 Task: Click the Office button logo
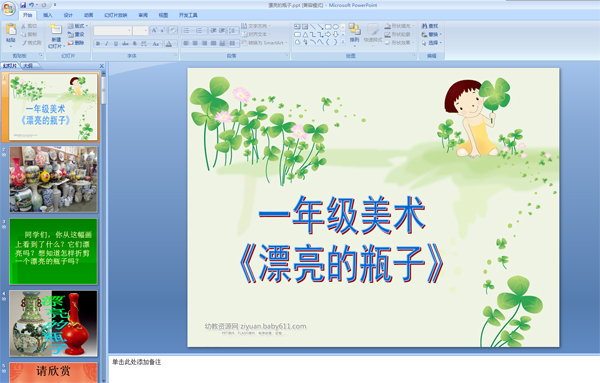click(8, 8)
